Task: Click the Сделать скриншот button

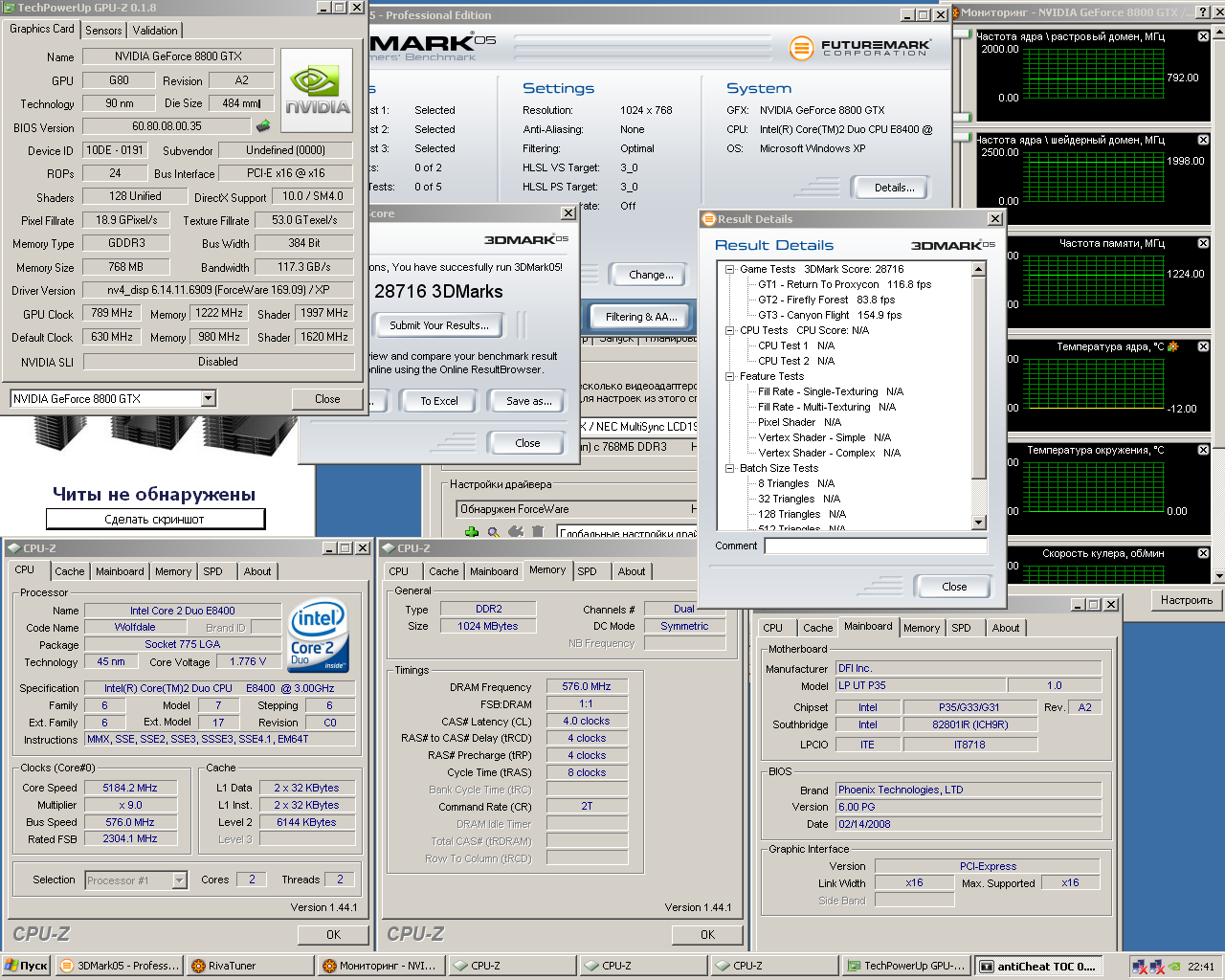Action: [x=155, y=519]
